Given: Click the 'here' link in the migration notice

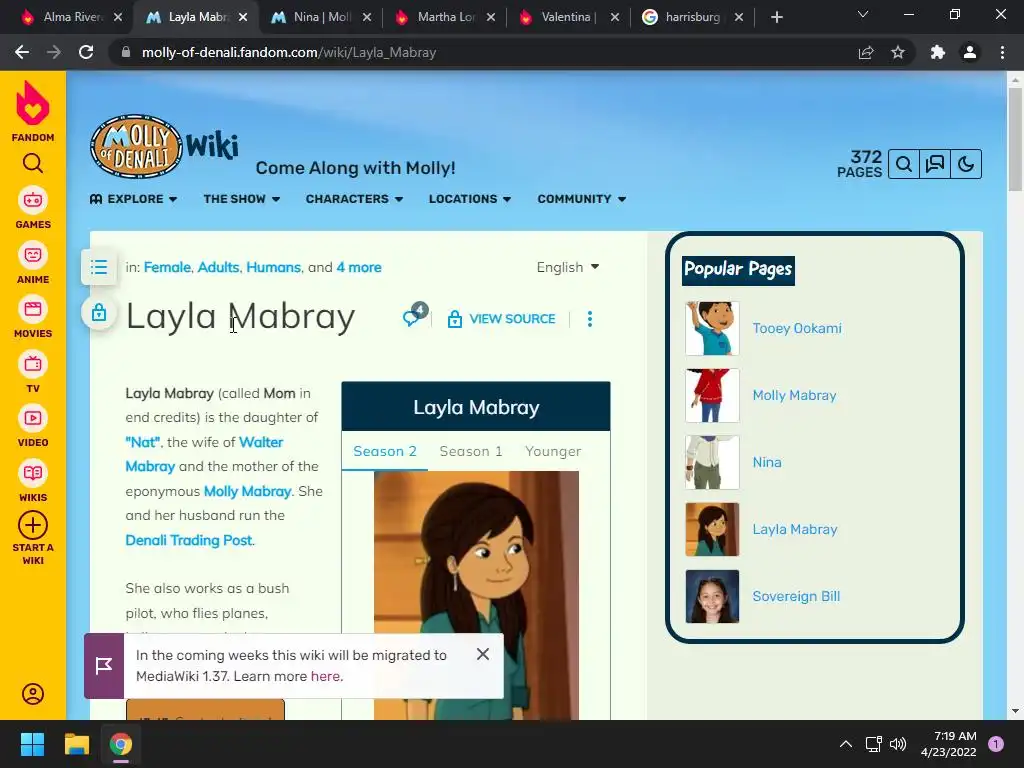Looking at the screenshot, I should pos(325,677).
